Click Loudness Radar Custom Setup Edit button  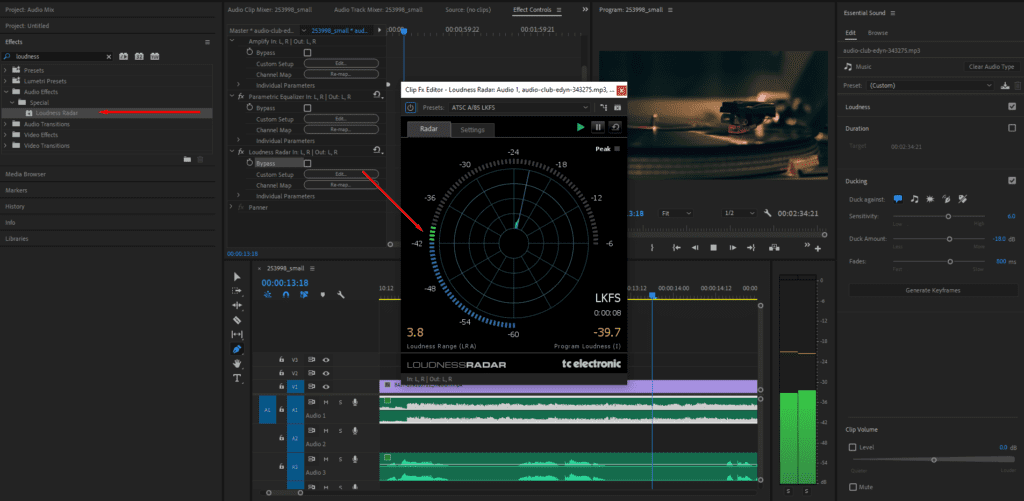tap(341, 174)
